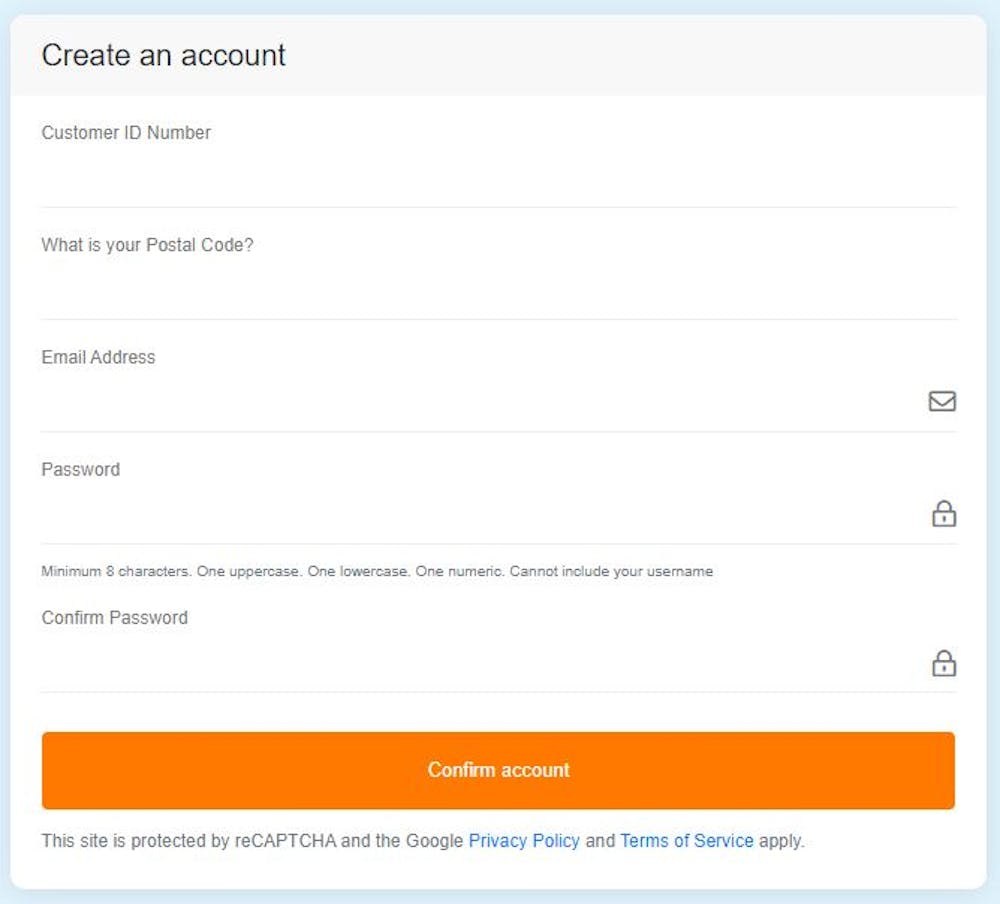
Task: Open the Privacy Policy link
Action: [x=524, y=841]
